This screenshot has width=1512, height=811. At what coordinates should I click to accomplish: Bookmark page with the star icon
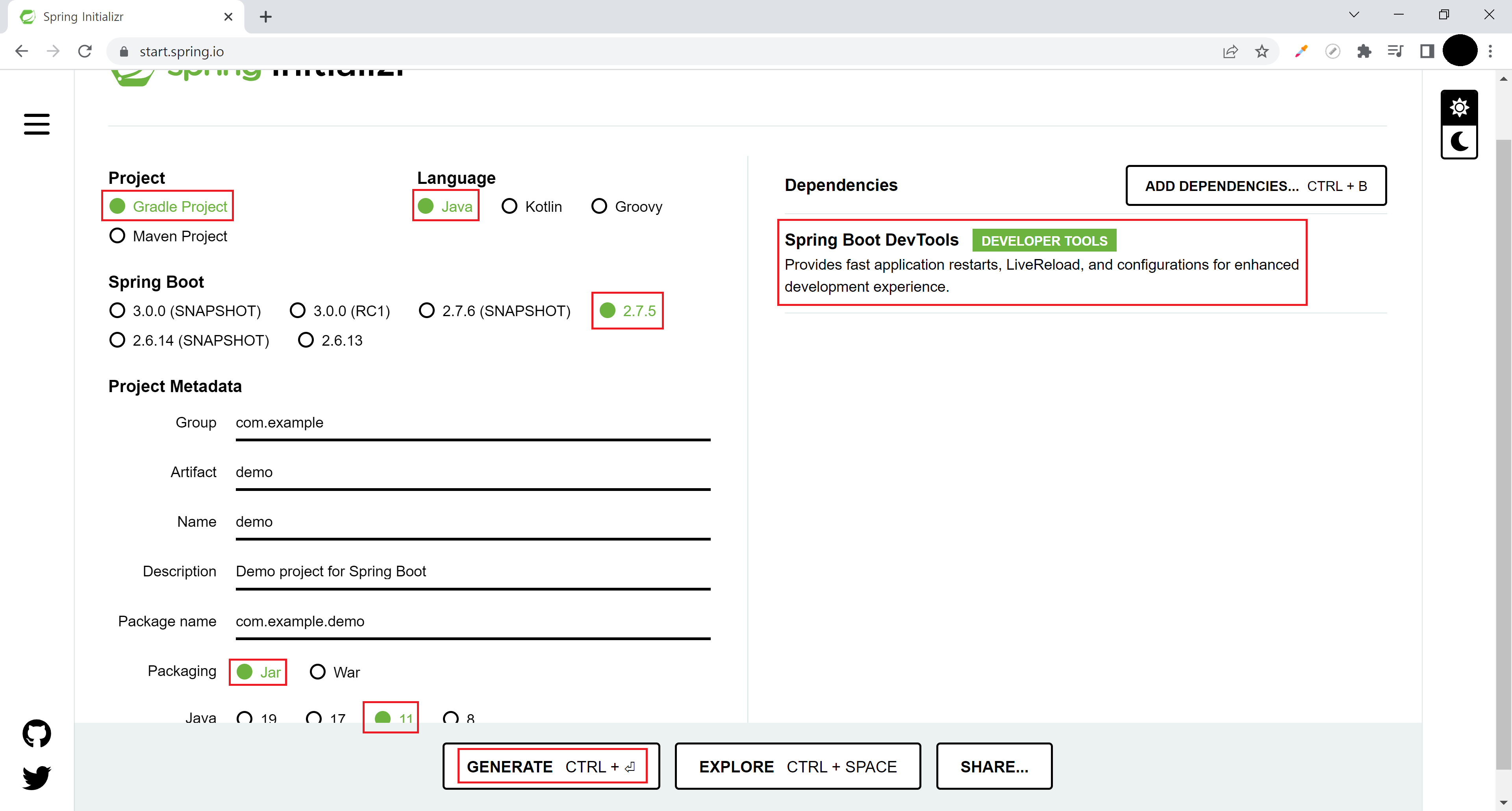point(1261,52)
